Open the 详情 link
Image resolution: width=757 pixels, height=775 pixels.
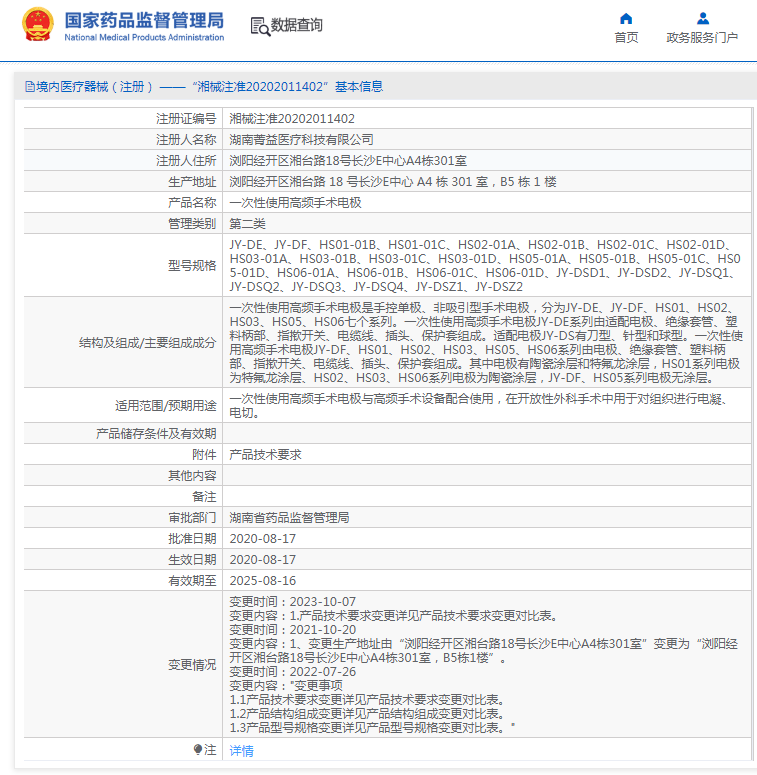[x=242, y=751]
